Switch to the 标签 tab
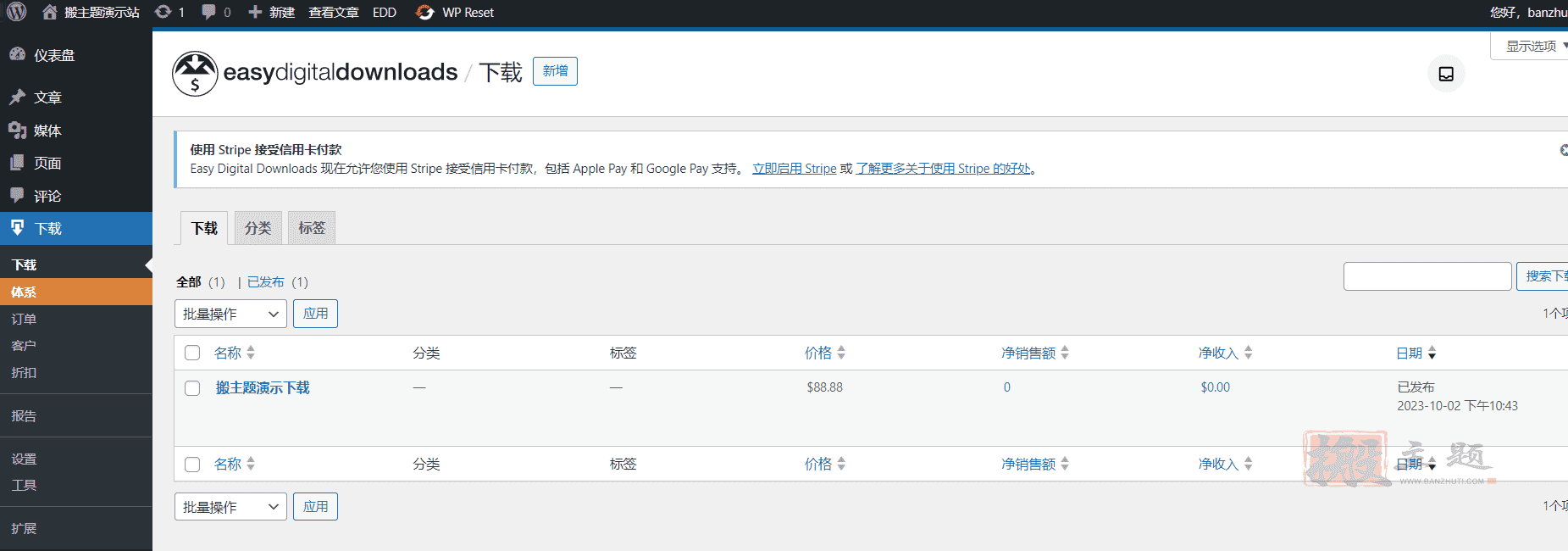The width and height of the screenshot is (1568, 551). pyautogui.click(x=312, y=228)
